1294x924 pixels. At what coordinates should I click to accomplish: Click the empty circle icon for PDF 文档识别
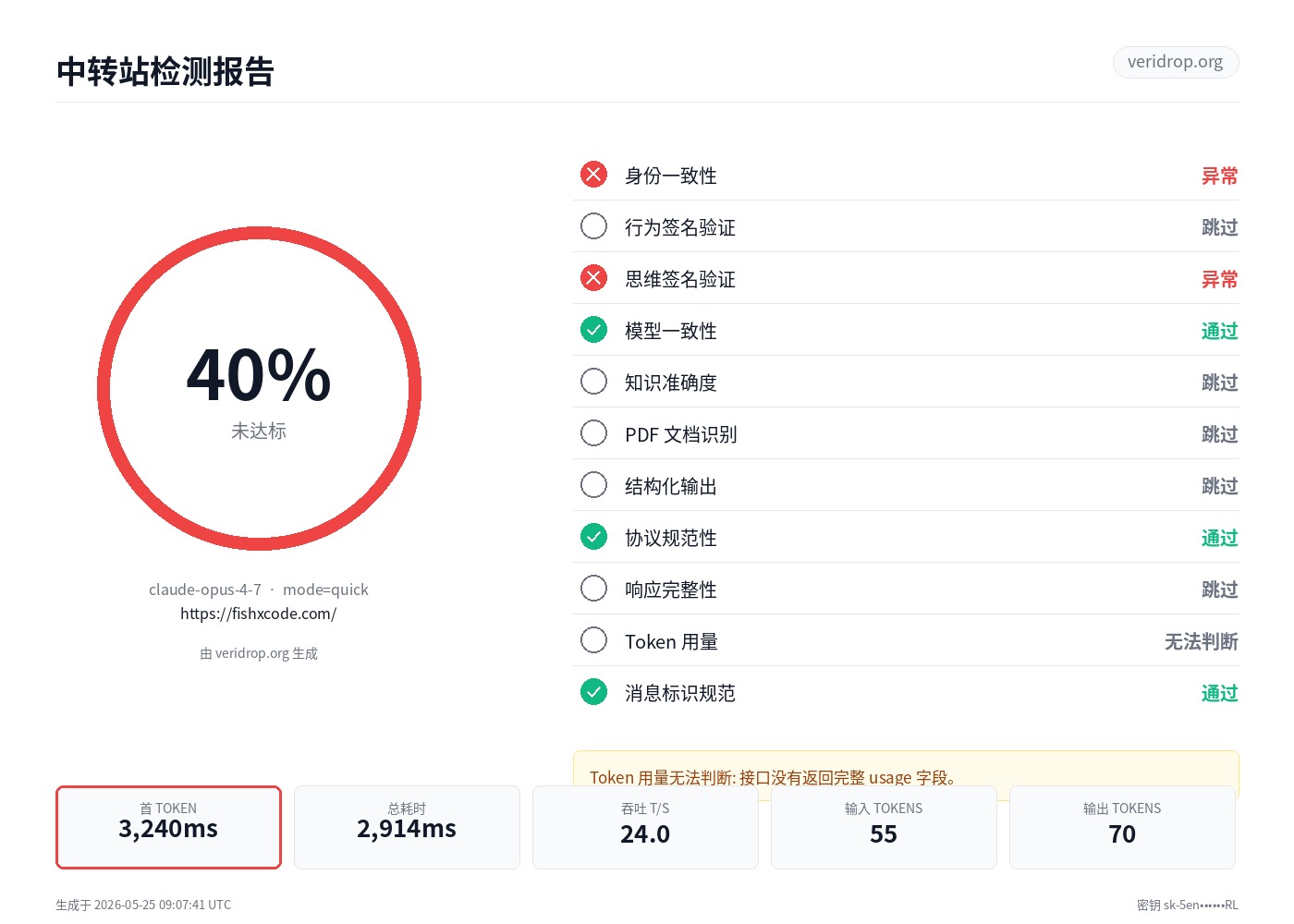click(593, 433)
